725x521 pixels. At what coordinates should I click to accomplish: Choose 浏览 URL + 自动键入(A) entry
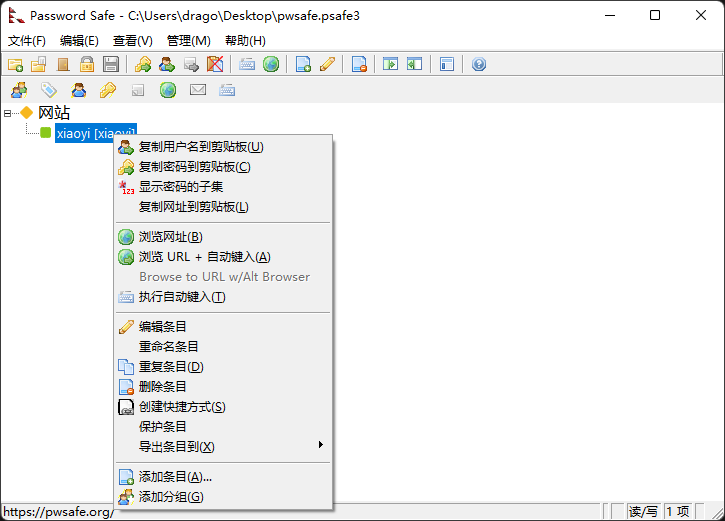(x=223, y=257)
